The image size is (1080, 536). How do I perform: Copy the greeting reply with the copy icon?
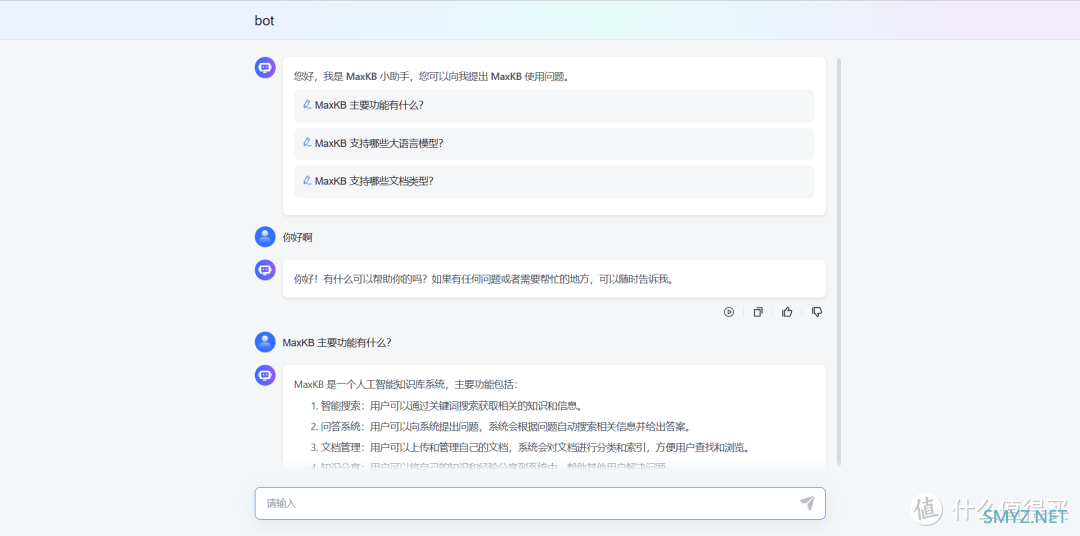pos(758,312)
